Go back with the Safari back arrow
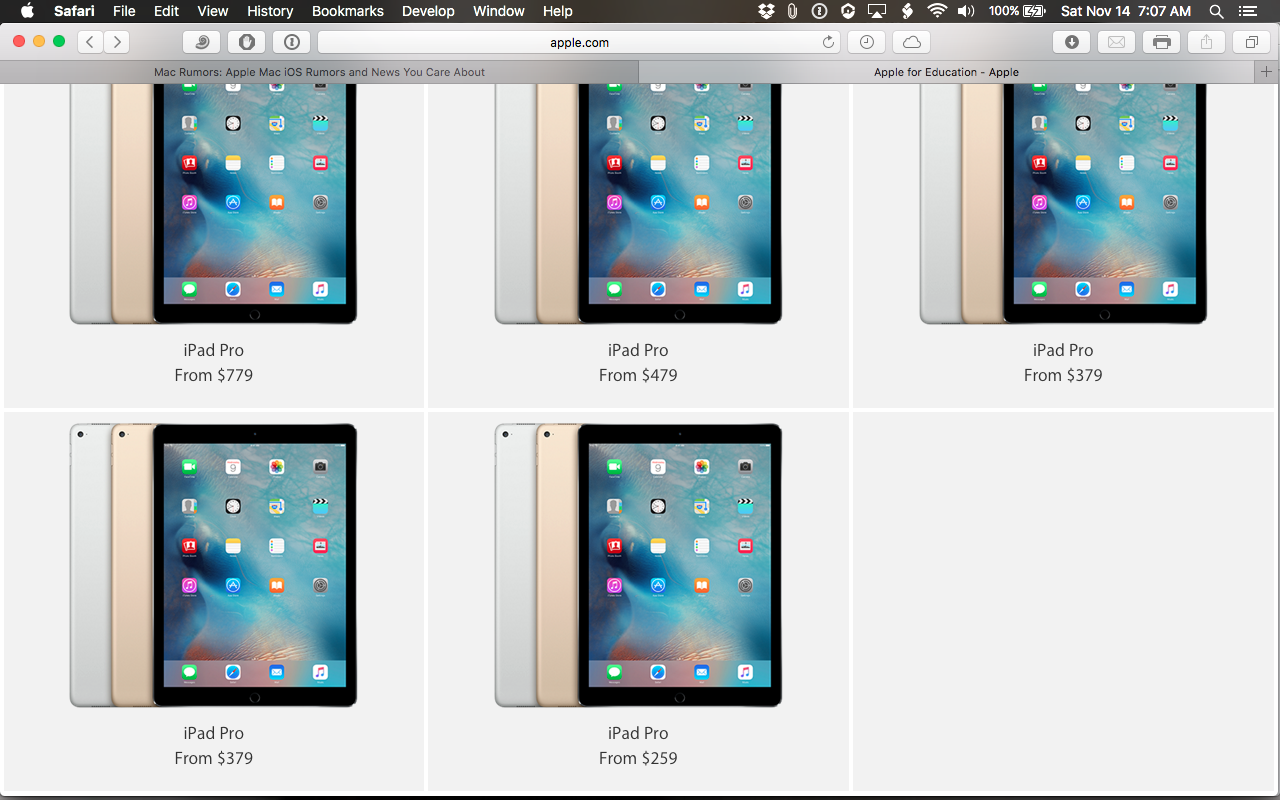Viewport: 1280px width, 800px height. click(x=90, y=42)
